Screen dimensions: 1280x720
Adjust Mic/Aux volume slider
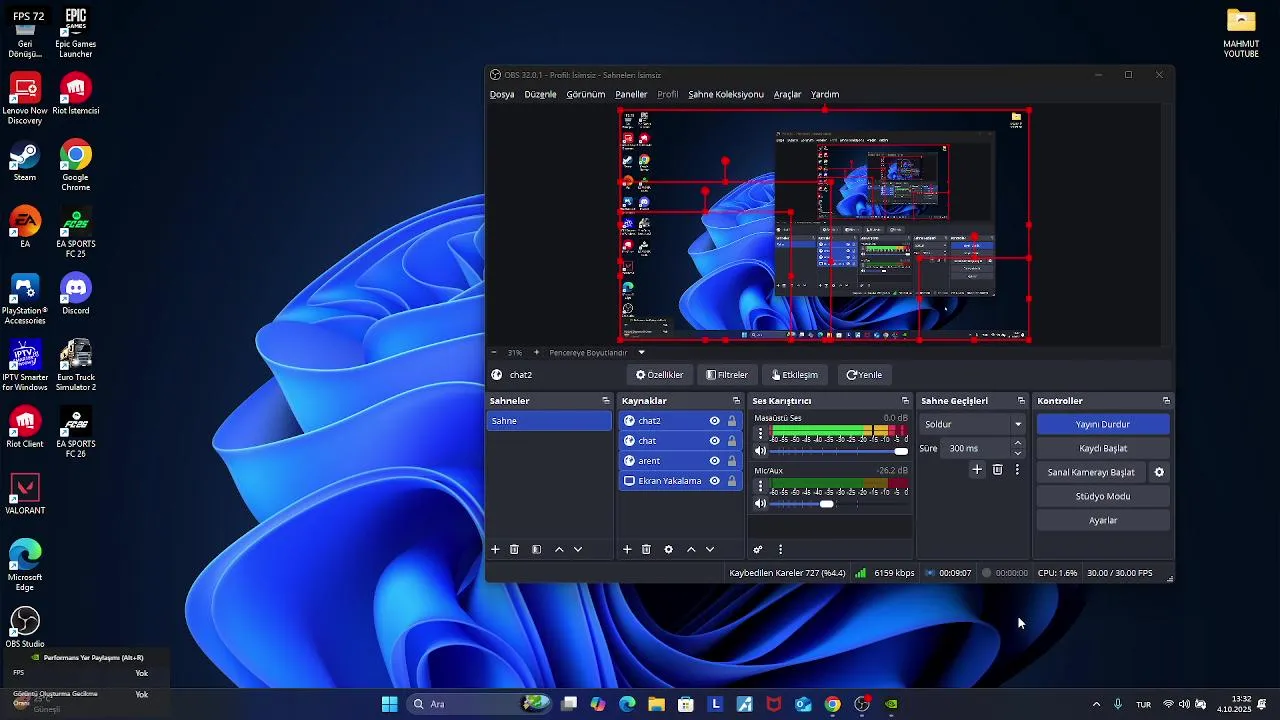coord(839,504)
